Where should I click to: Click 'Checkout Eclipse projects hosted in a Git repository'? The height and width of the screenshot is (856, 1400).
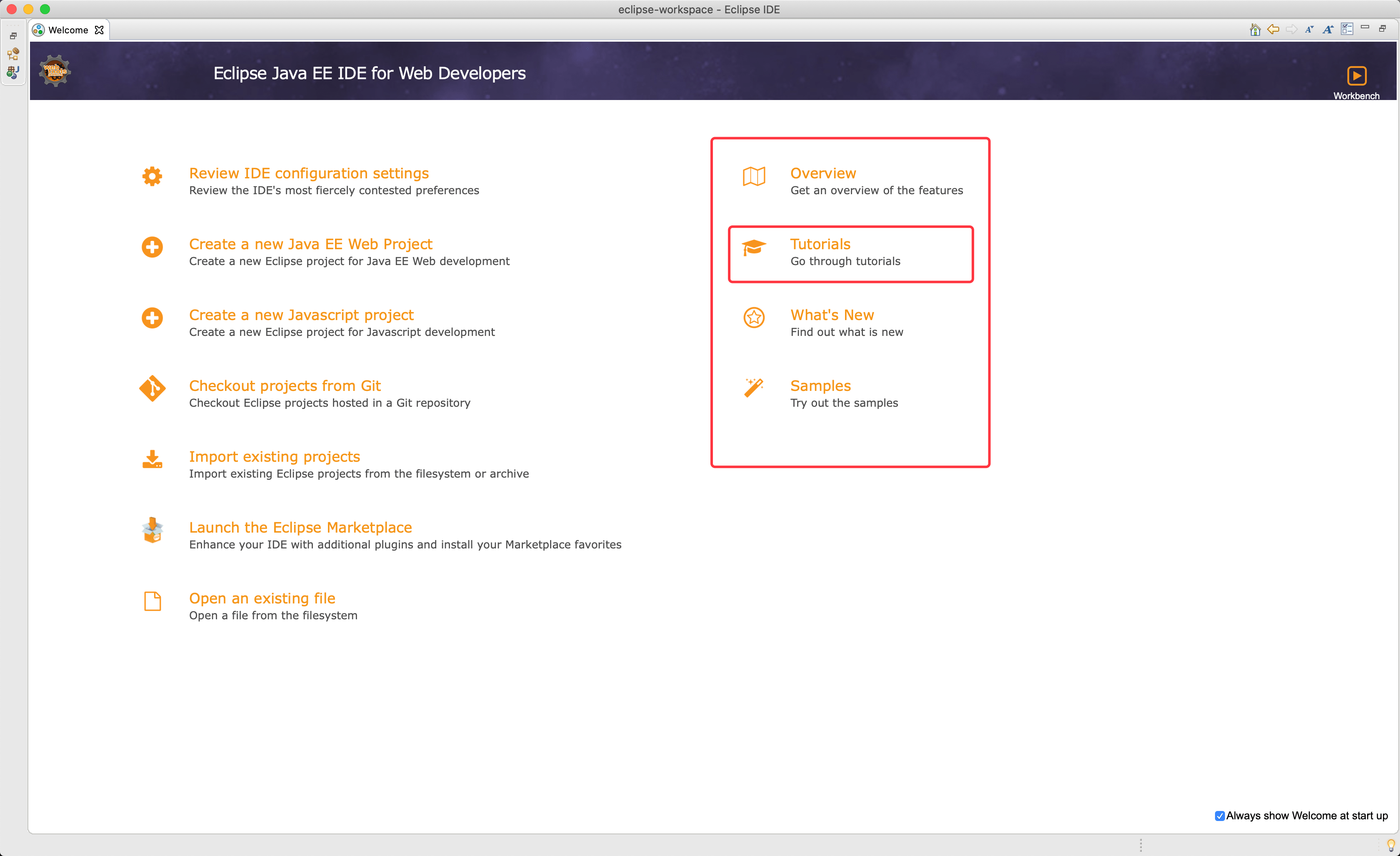pyautogui.click(x=330, y=403)
